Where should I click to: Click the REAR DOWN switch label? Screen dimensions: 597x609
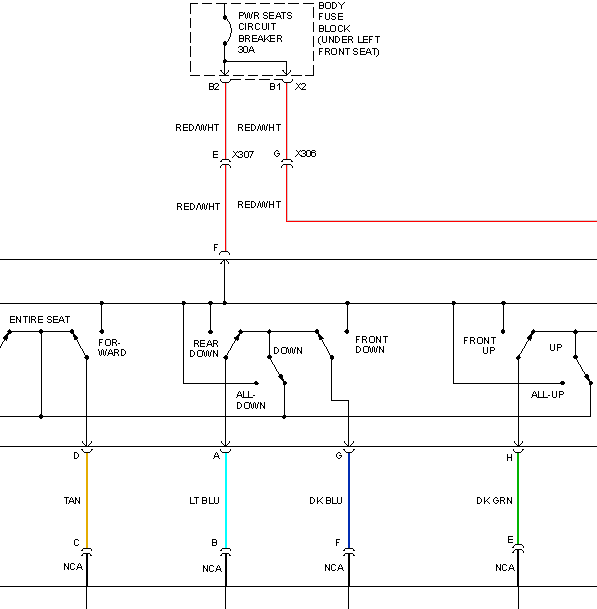204,348
